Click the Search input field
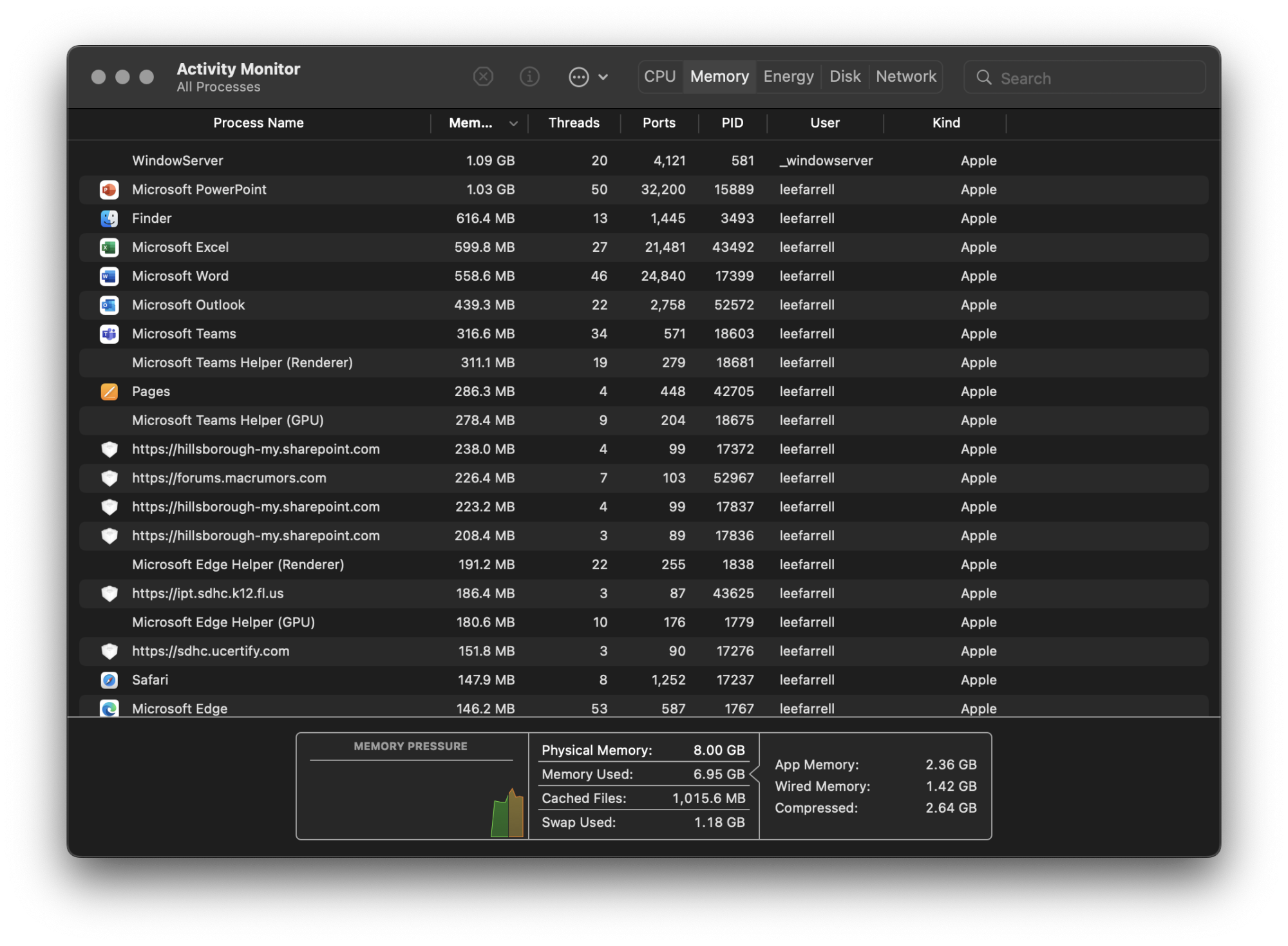 pyautogui.click(x=1095, y=79)
